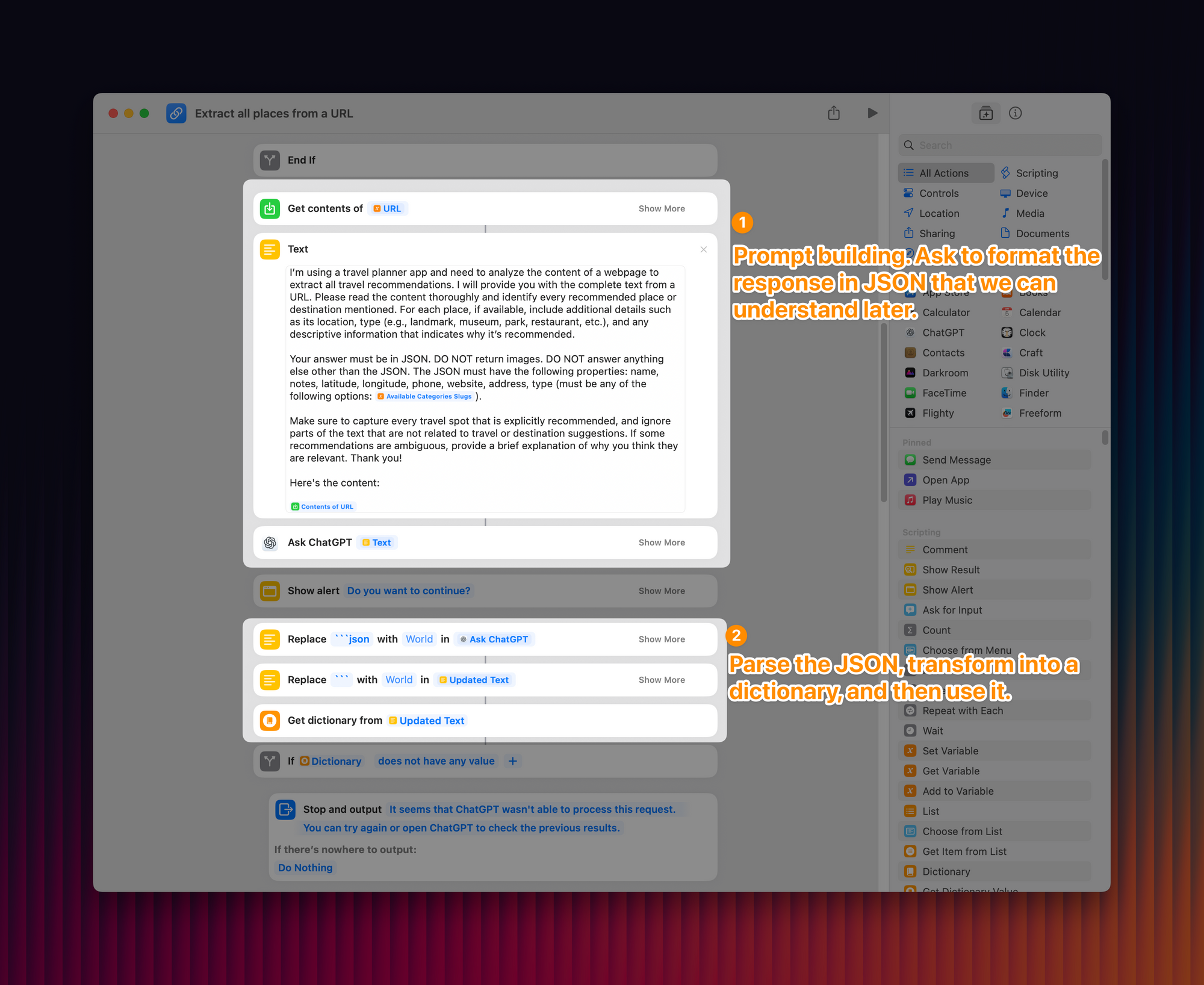
Task: Add the Ask for Input action
Action: pos(995,610)
